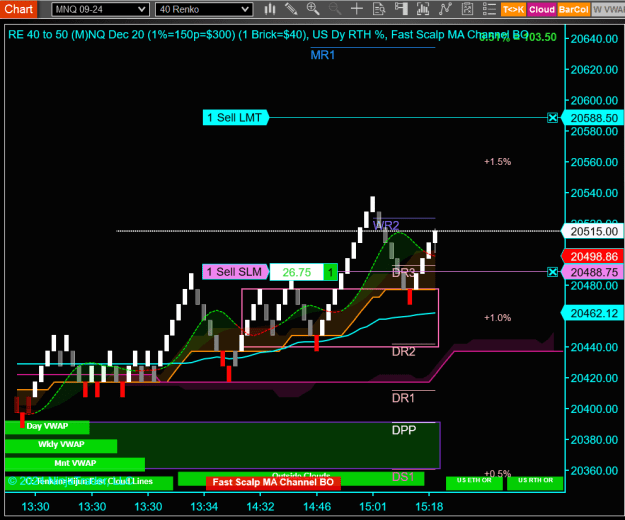This screenshot has width=625, height=520.
Task: Click the +1.0% level label
Action: (497, 318)
